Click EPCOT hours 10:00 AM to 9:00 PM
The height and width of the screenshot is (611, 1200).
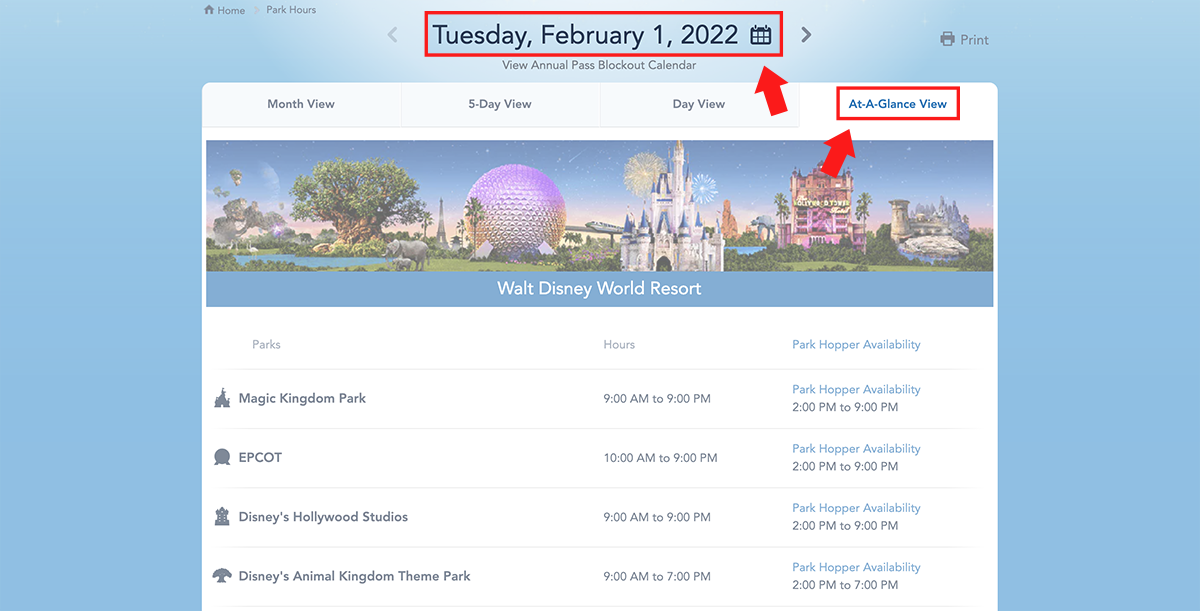click(x=660, y=458)
